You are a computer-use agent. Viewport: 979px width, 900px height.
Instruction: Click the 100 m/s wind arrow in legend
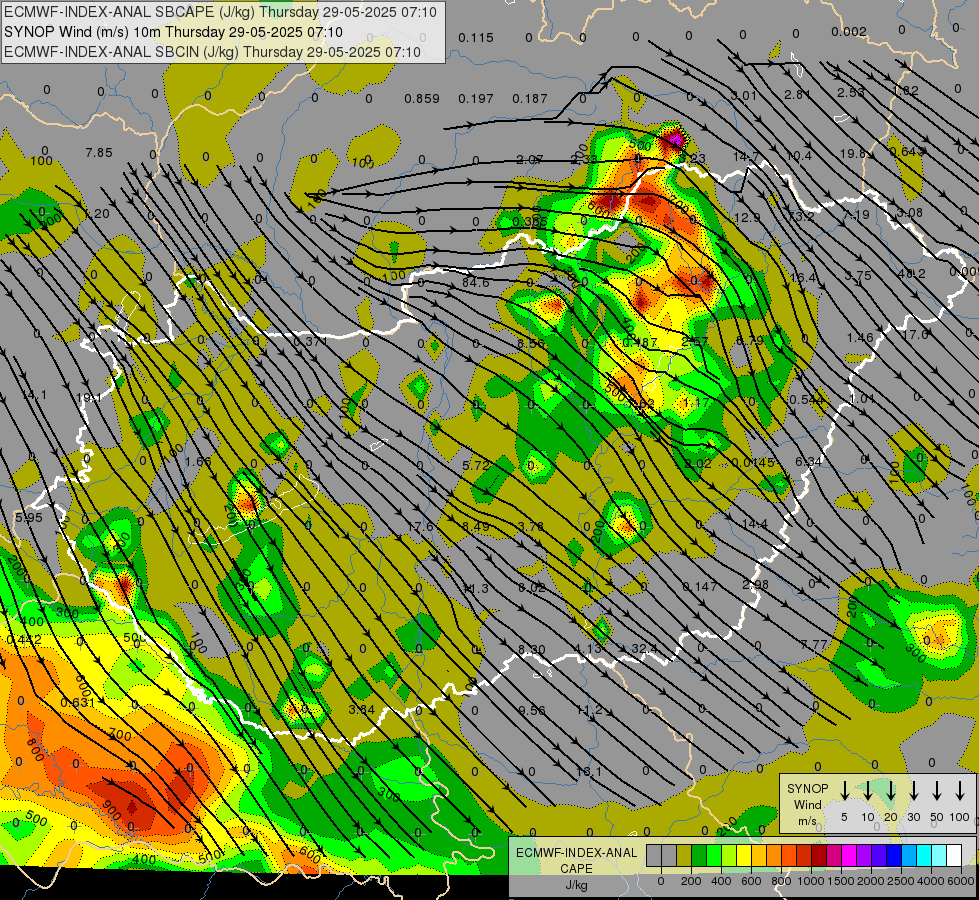click(x=960, y=791)
